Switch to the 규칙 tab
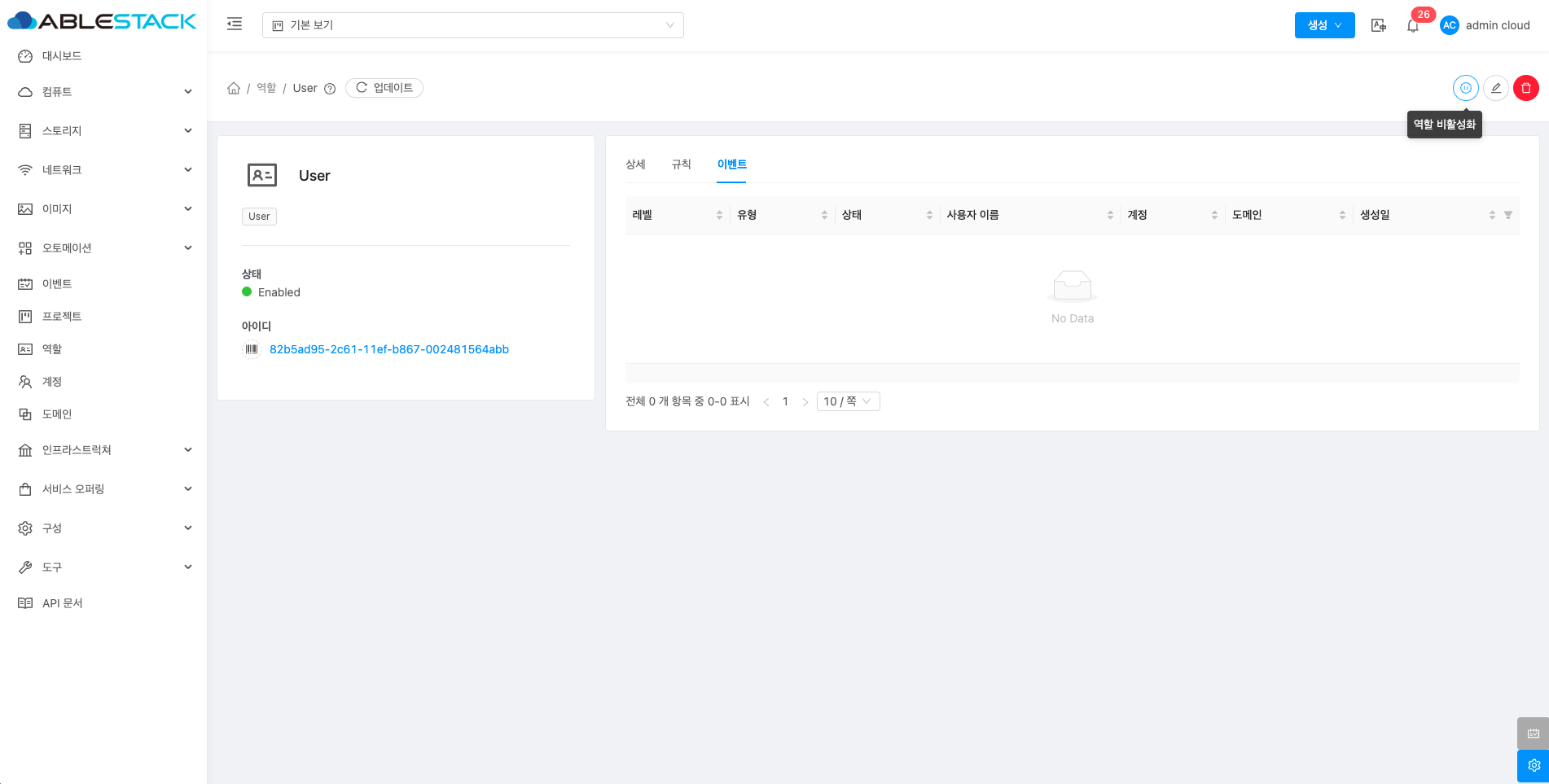1549x784 pixels. [681, 164]
